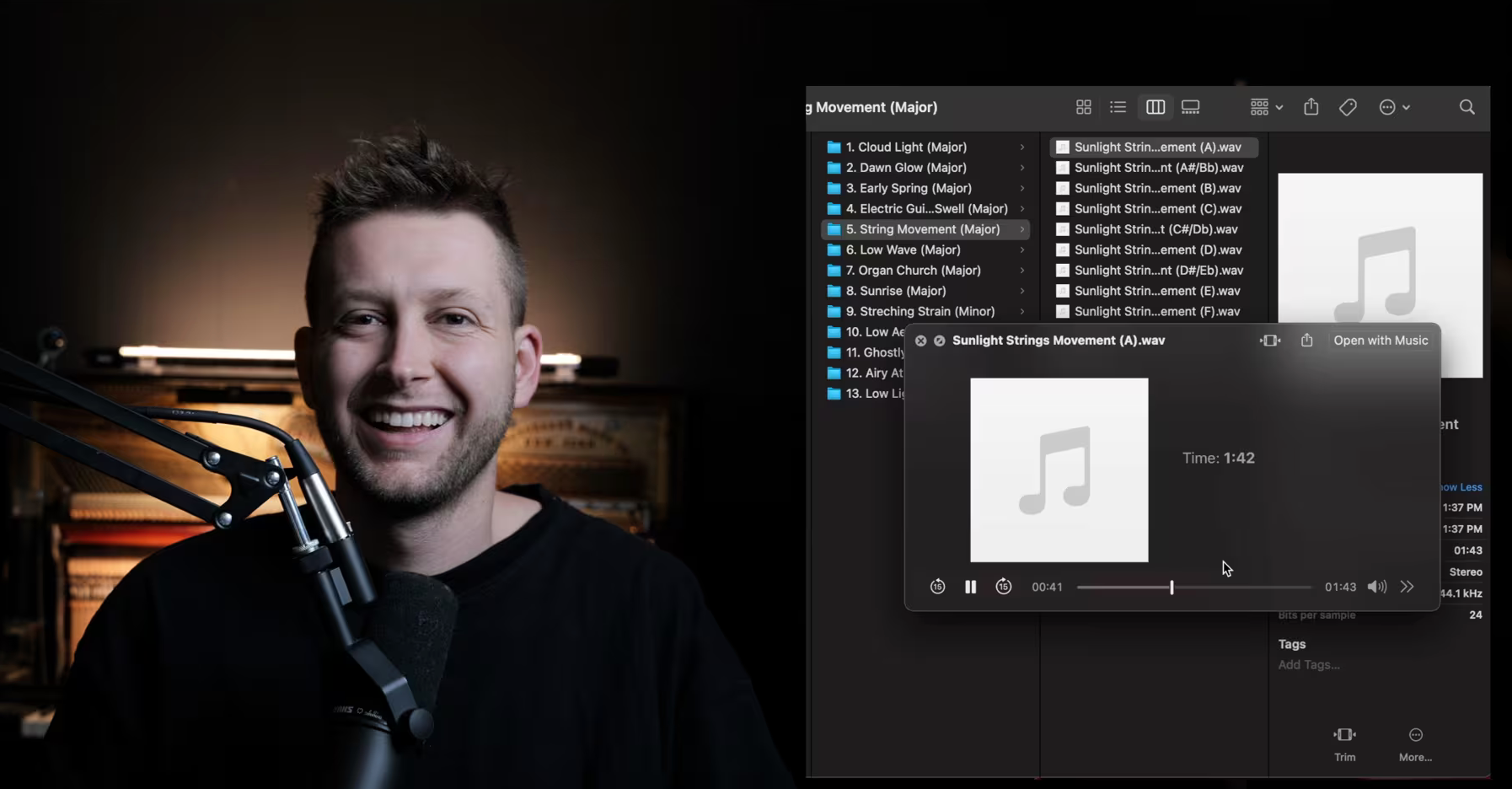Open folder 8. Sunrise (Major)
Viewport: 1512px width, 789px height.
925,291
